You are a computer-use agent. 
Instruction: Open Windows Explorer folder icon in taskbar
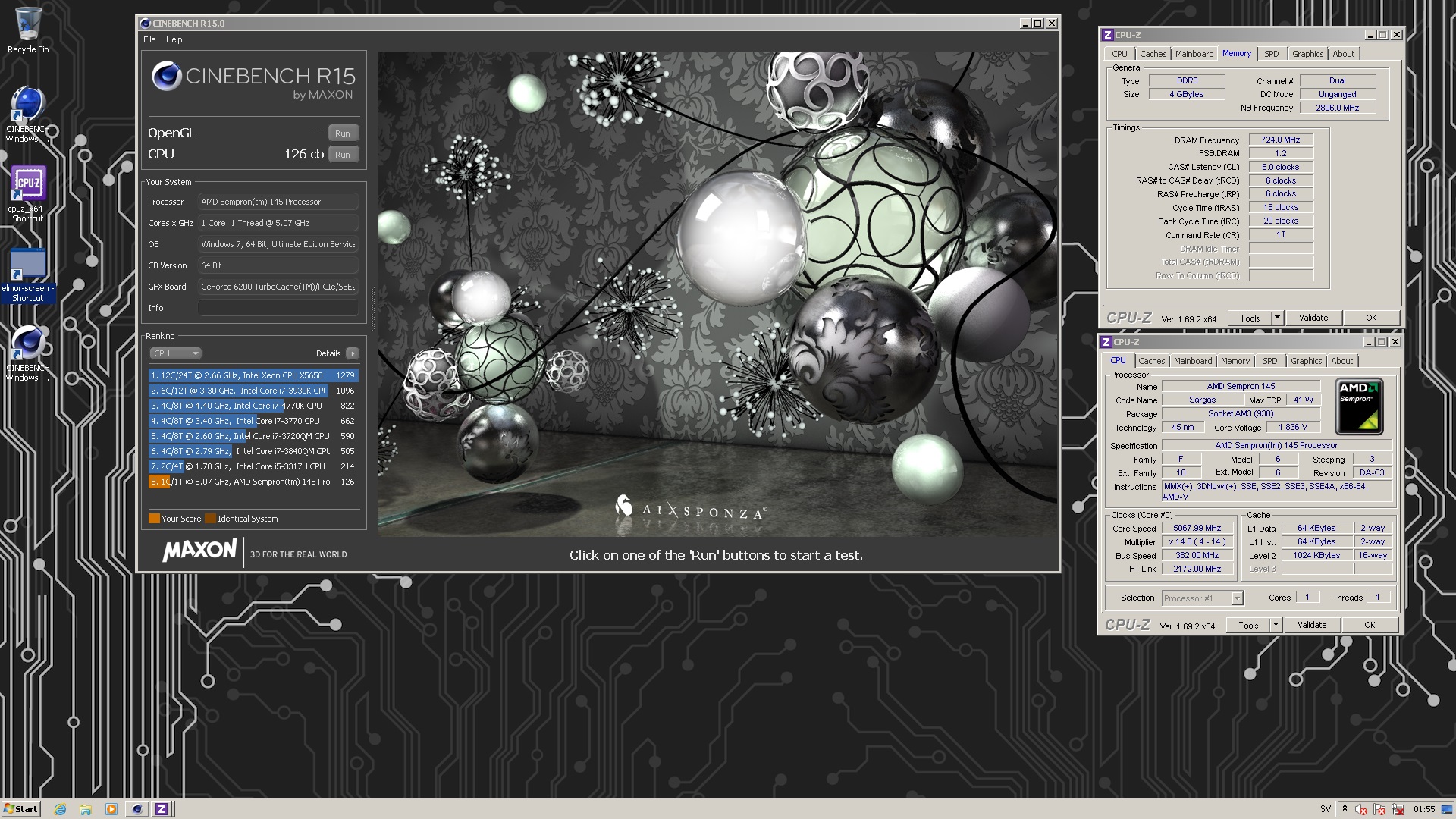click(86, 809)
